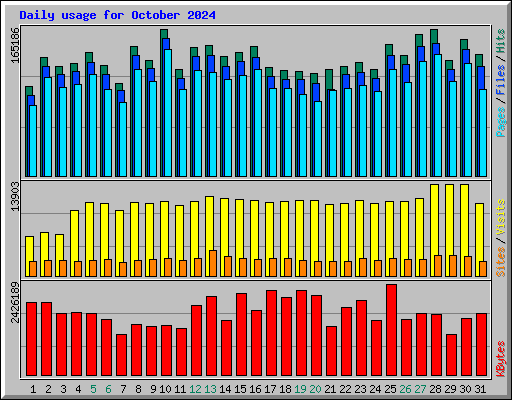Select day label "1" on the axis
This screenshot has height=400, width=512.
[x=33, y=389]
